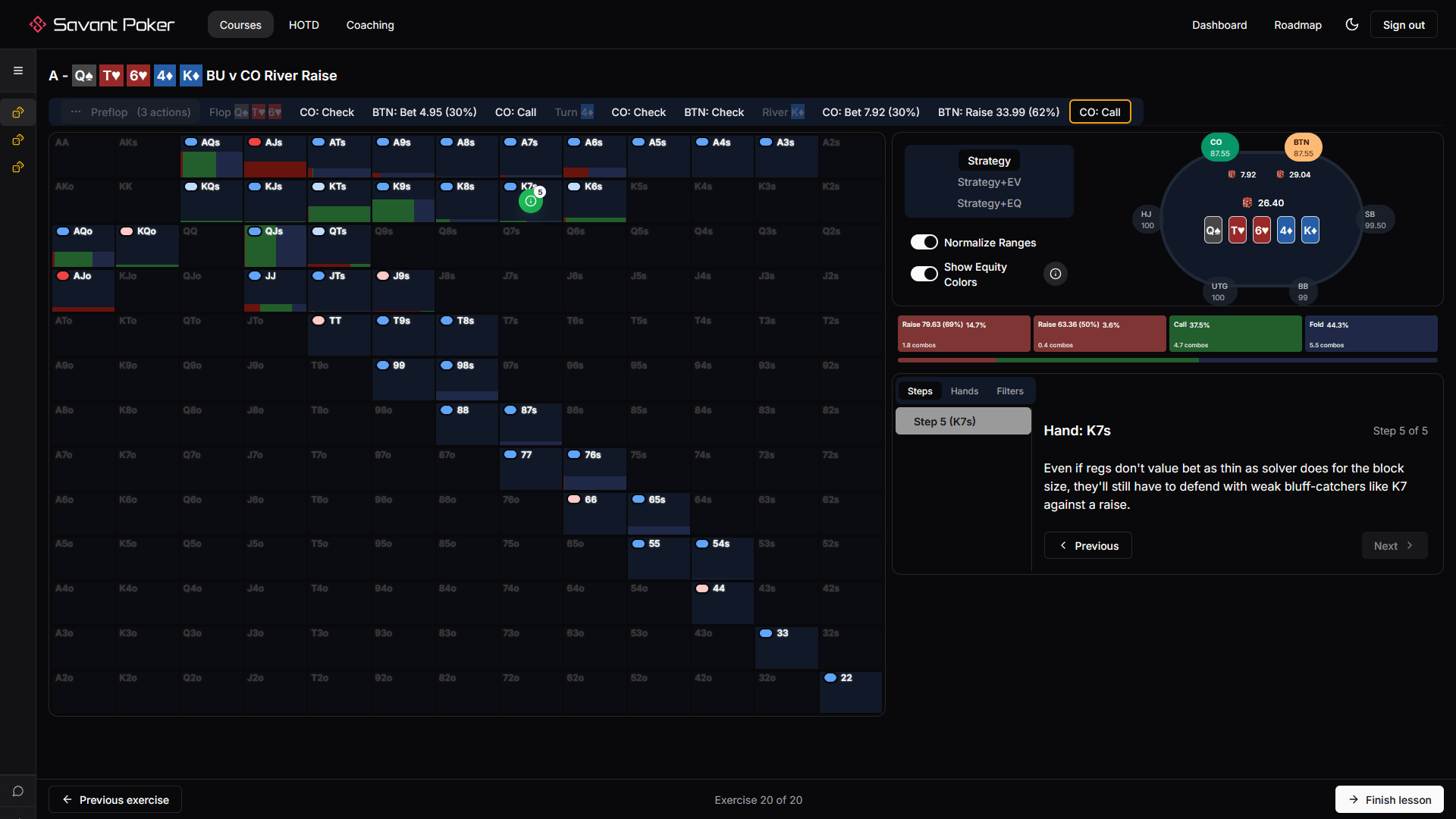The width and height of the screenshot is (1456, 819).
Task: Click the Savant Poker logo
Action: (x=102, y=24)
